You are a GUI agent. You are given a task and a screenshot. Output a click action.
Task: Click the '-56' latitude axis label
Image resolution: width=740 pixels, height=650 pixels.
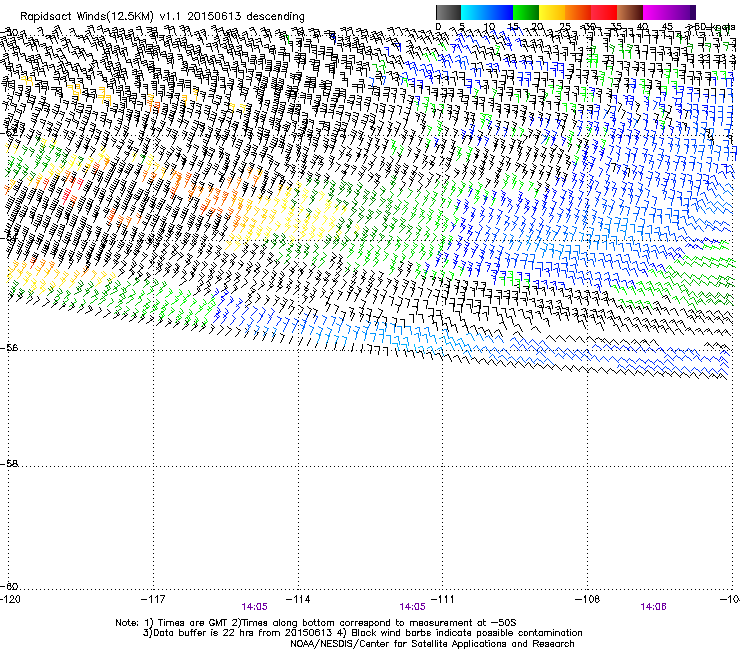pos(9,348)
